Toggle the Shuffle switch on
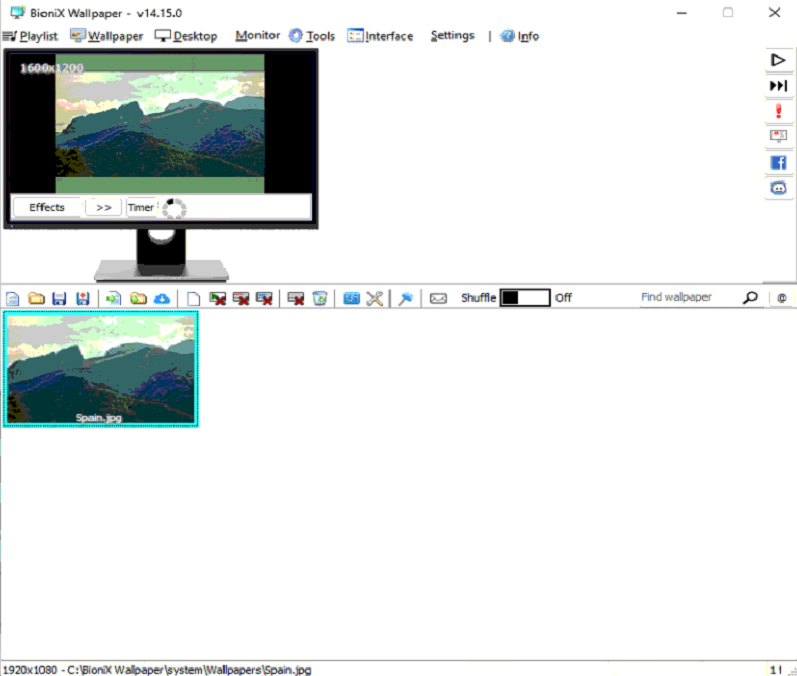The height and width of the screenshot is (676, 797). pyautogui.click(x=525, y=298)
